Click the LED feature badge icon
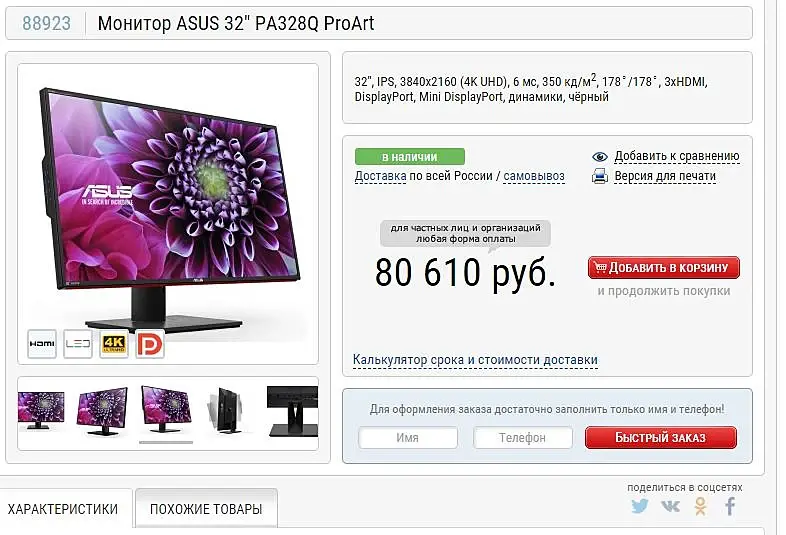Screen dimensions: 786x535 point(78,343)
